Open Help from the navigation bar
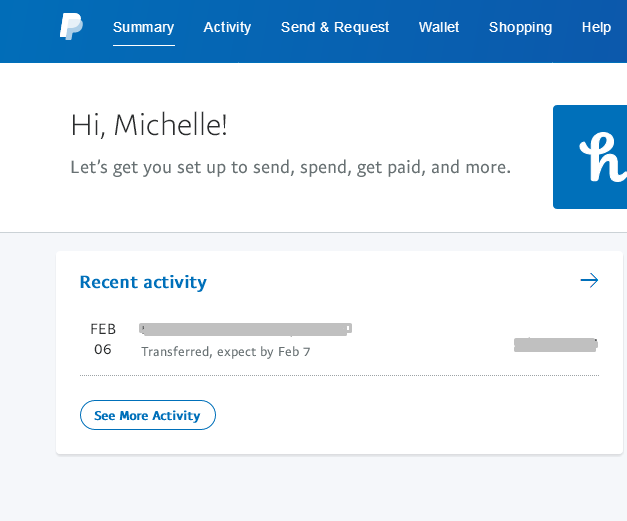 pos(596,27)
